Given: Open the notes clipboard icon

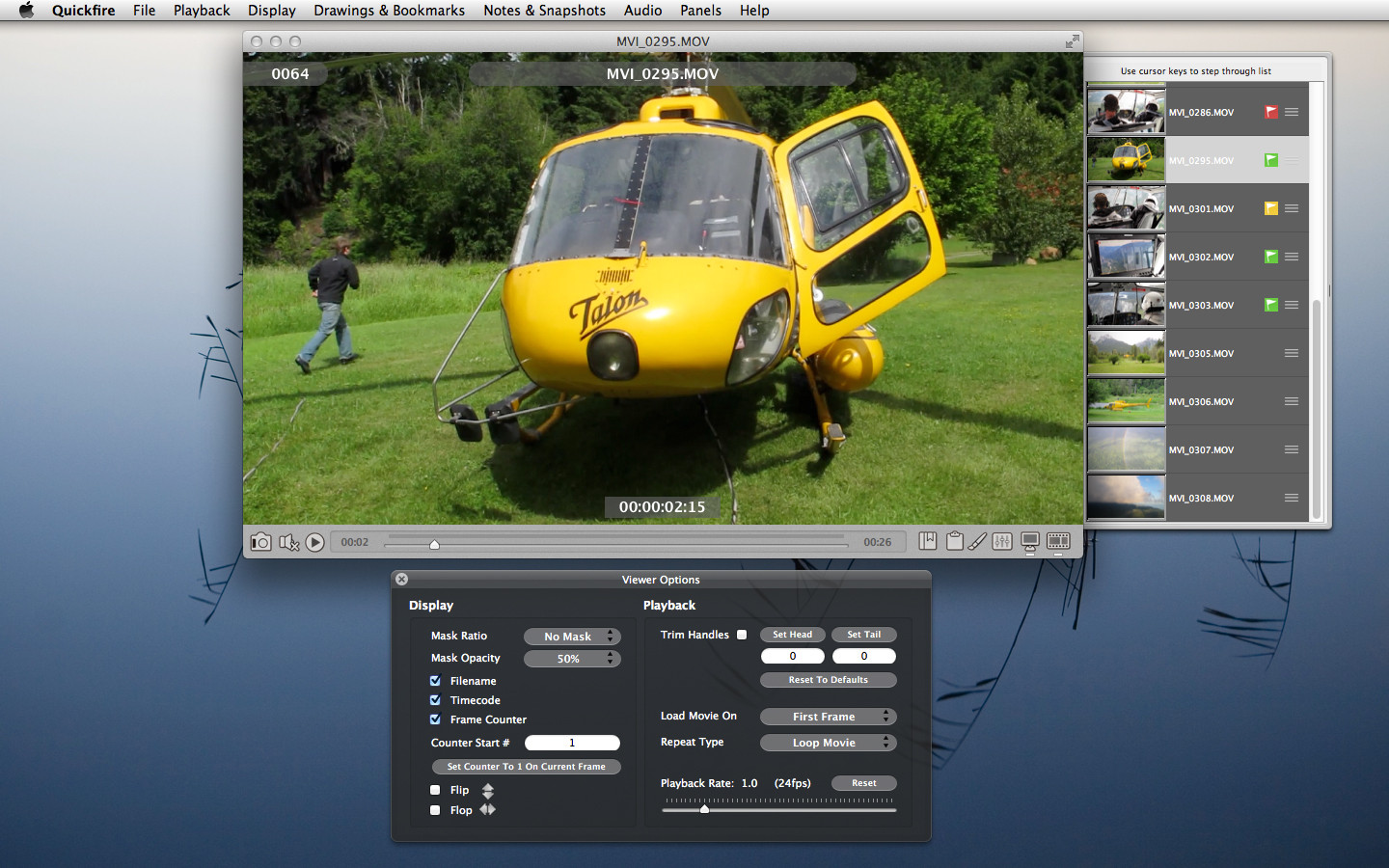Looking at the screenshot, I should [955, 541].
